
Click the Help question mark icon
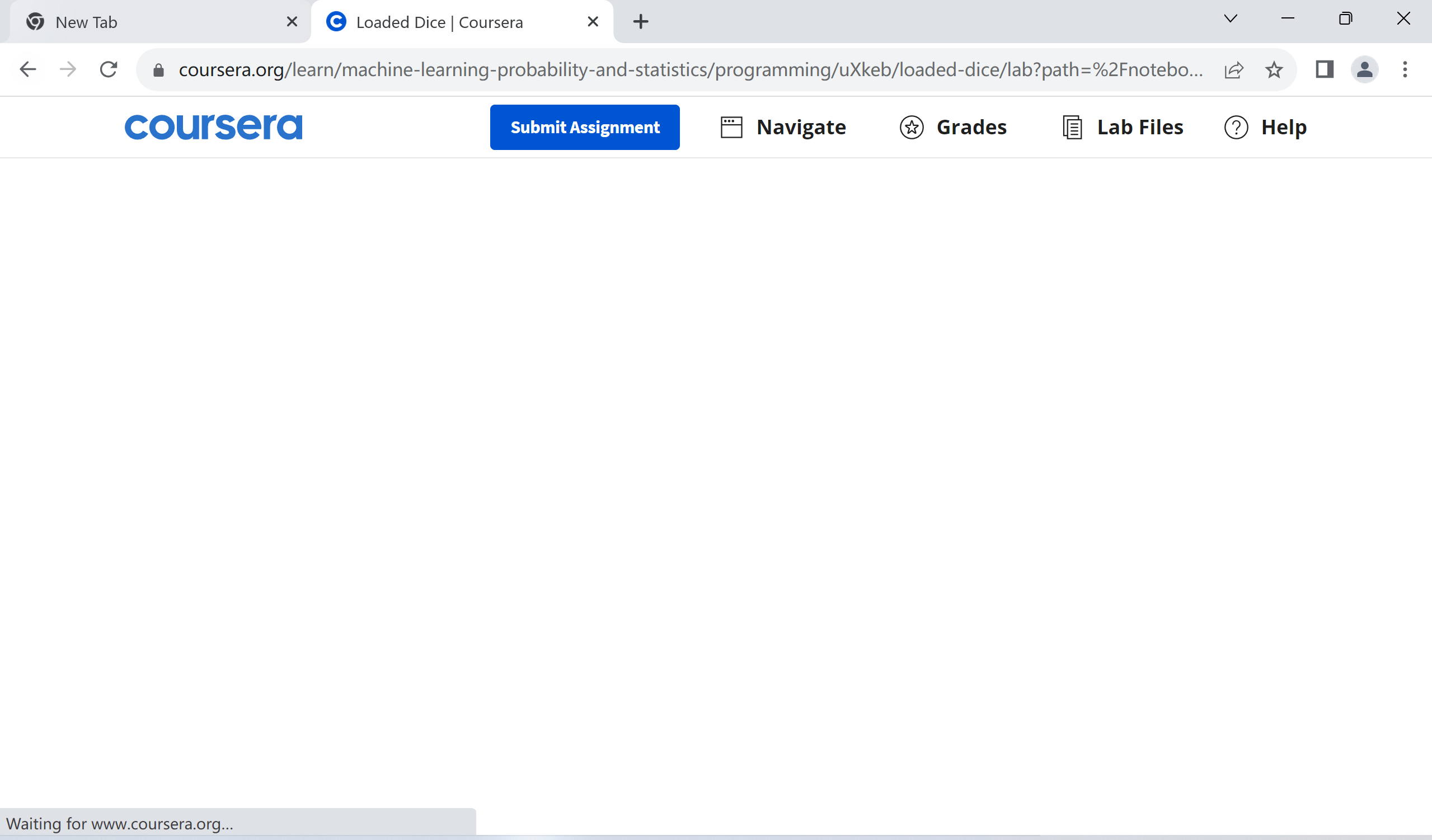coord(1236,126)
